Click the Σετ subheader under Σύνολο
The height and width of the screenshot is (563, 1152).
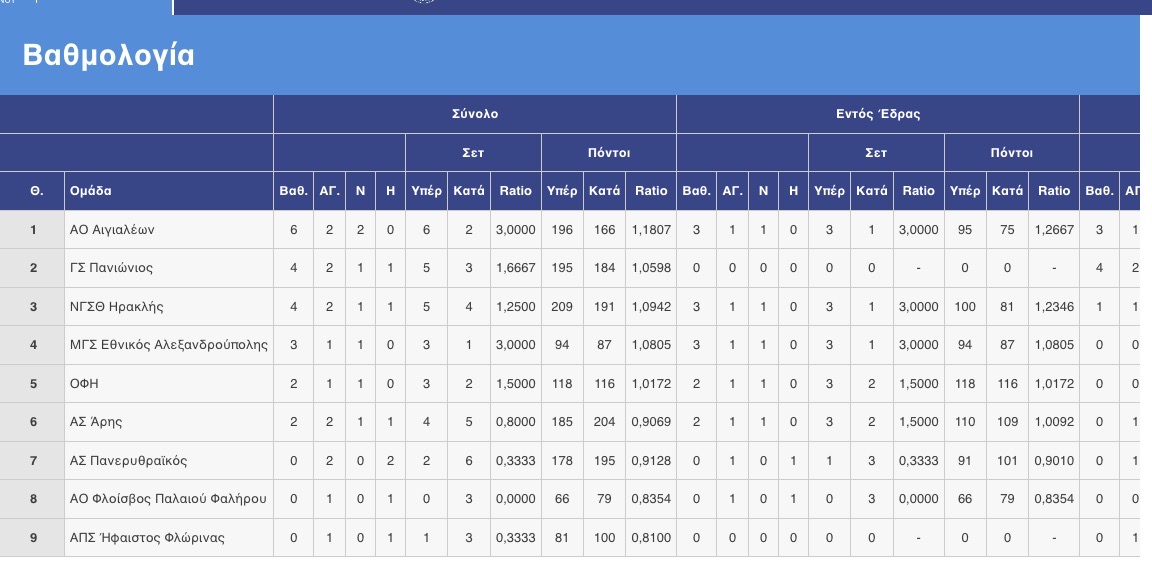473,153
